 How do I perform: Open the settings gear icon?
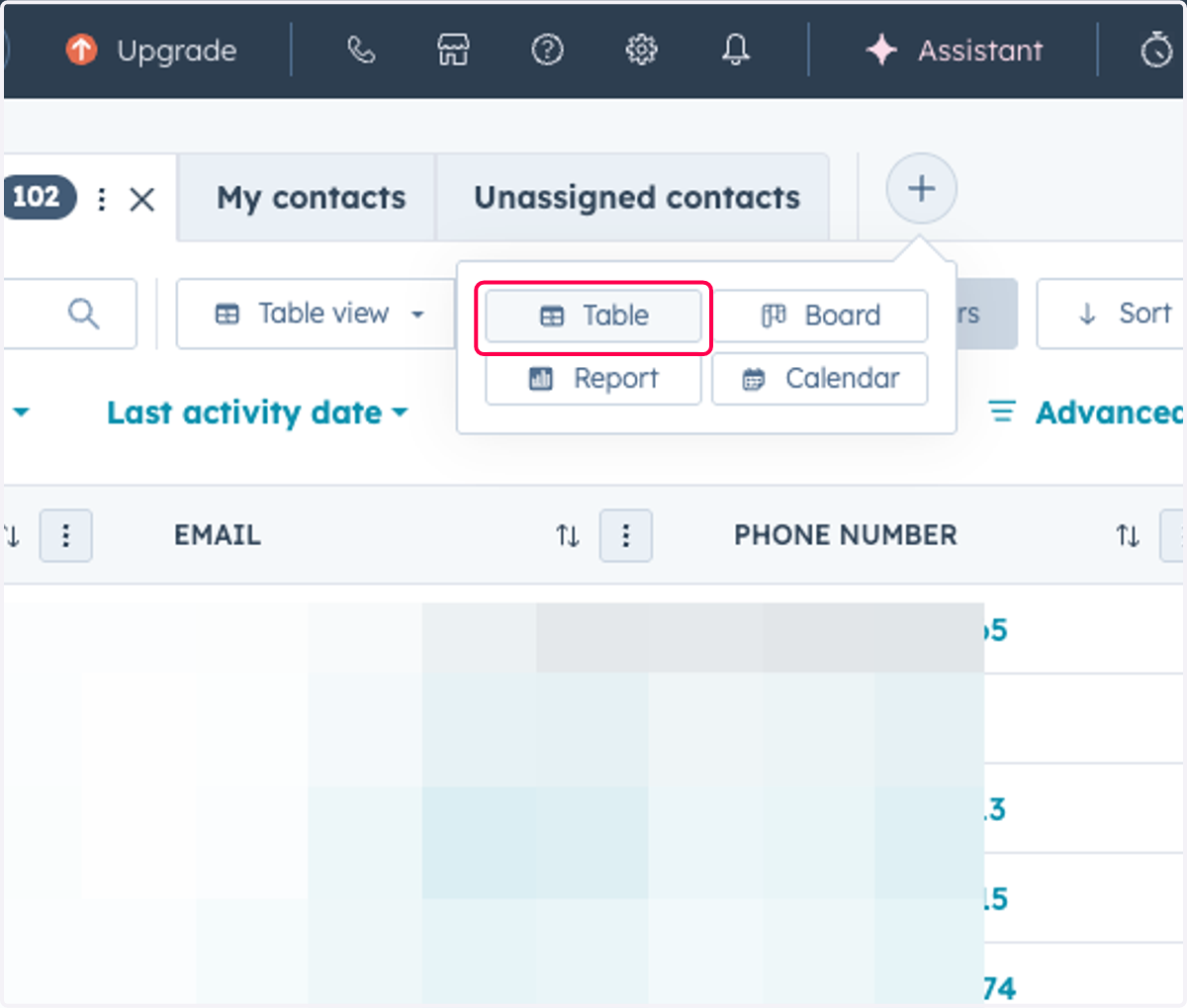[641, 49]
